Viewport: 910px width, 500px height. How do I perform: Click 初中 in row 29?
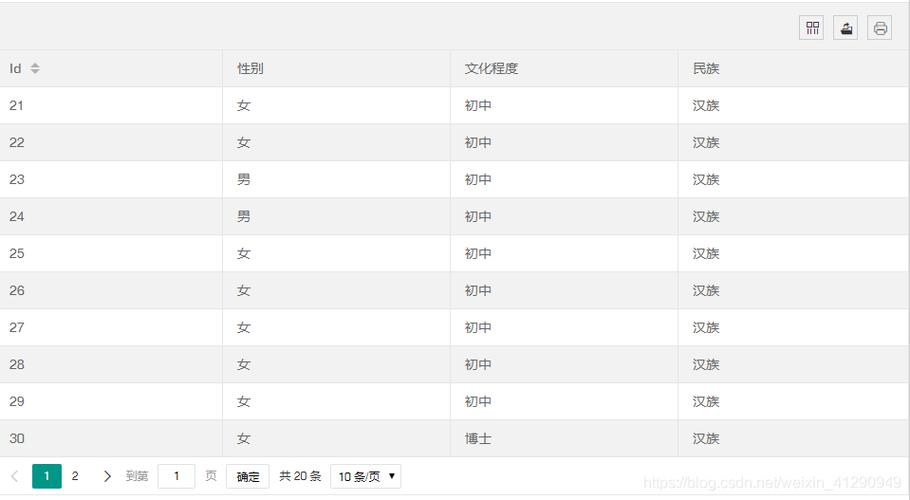(478, 401)
